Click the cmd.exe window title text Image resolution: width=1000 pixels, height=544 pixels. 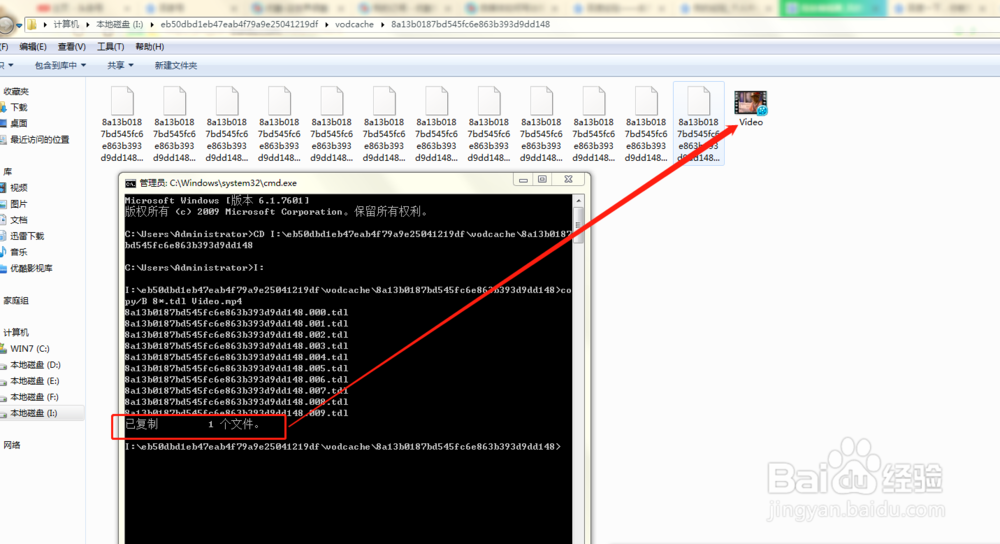(218, 183)
